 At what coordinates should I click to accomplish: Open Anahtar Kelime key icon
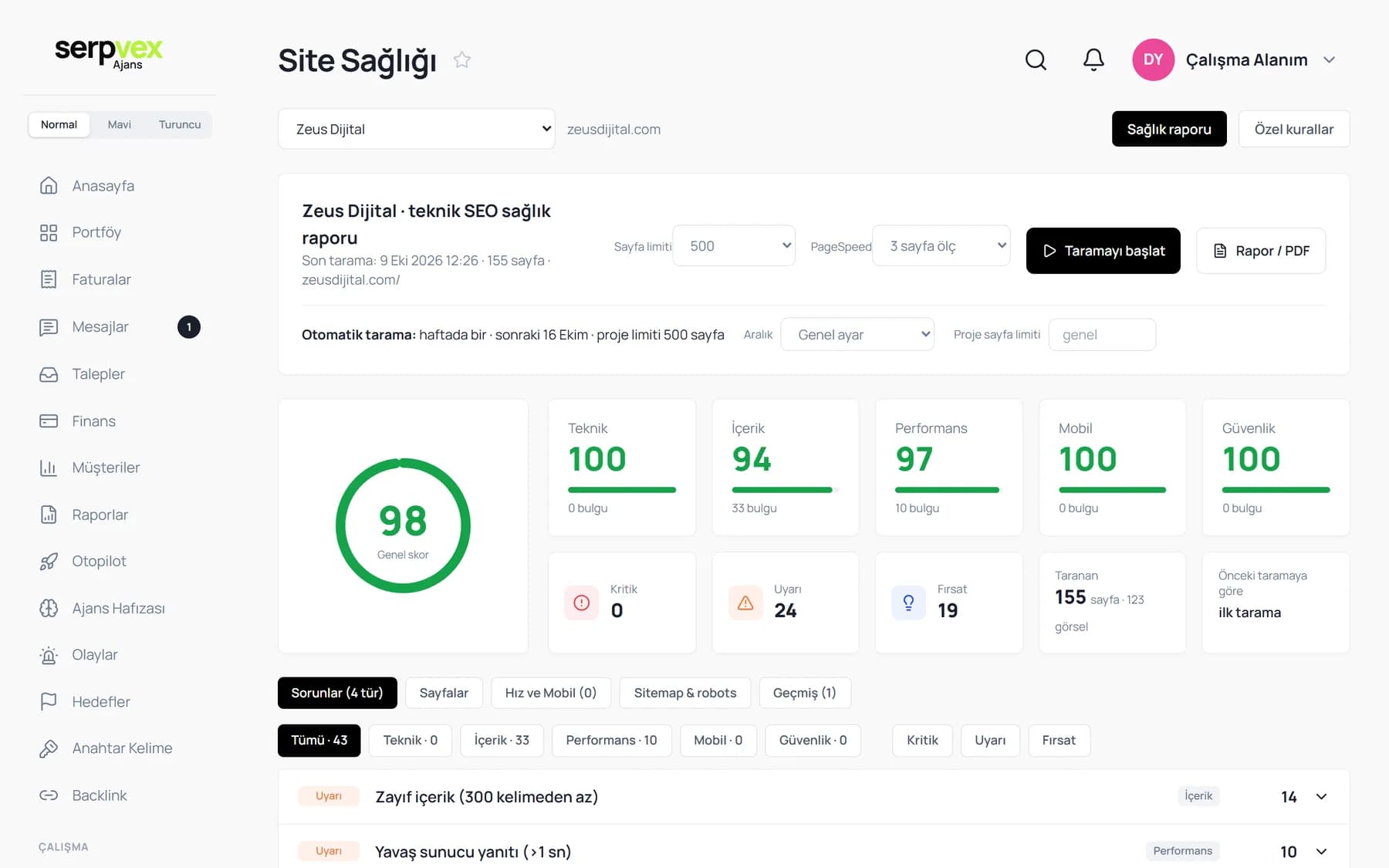click(x=49, y=748)
